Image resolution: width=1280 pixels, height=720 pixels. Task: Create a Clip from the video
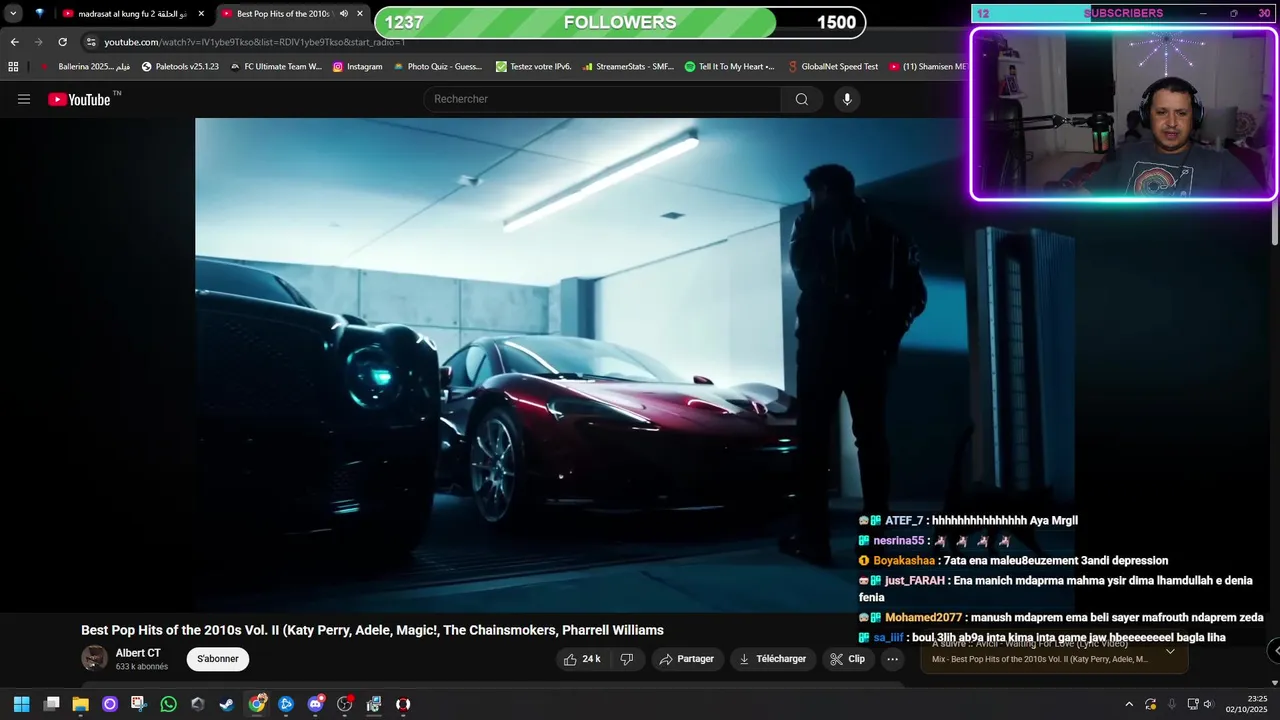pos(847,659)
